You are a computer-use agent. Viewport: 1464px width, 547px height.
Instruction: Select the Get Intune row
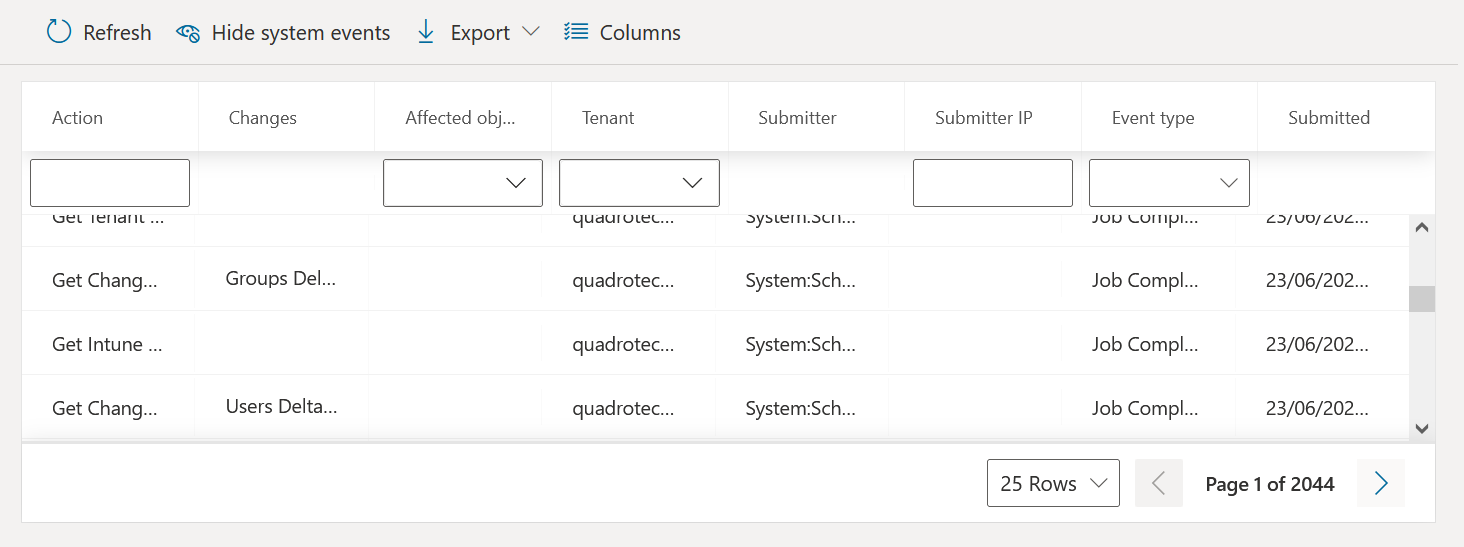click(x=107, y=344)
